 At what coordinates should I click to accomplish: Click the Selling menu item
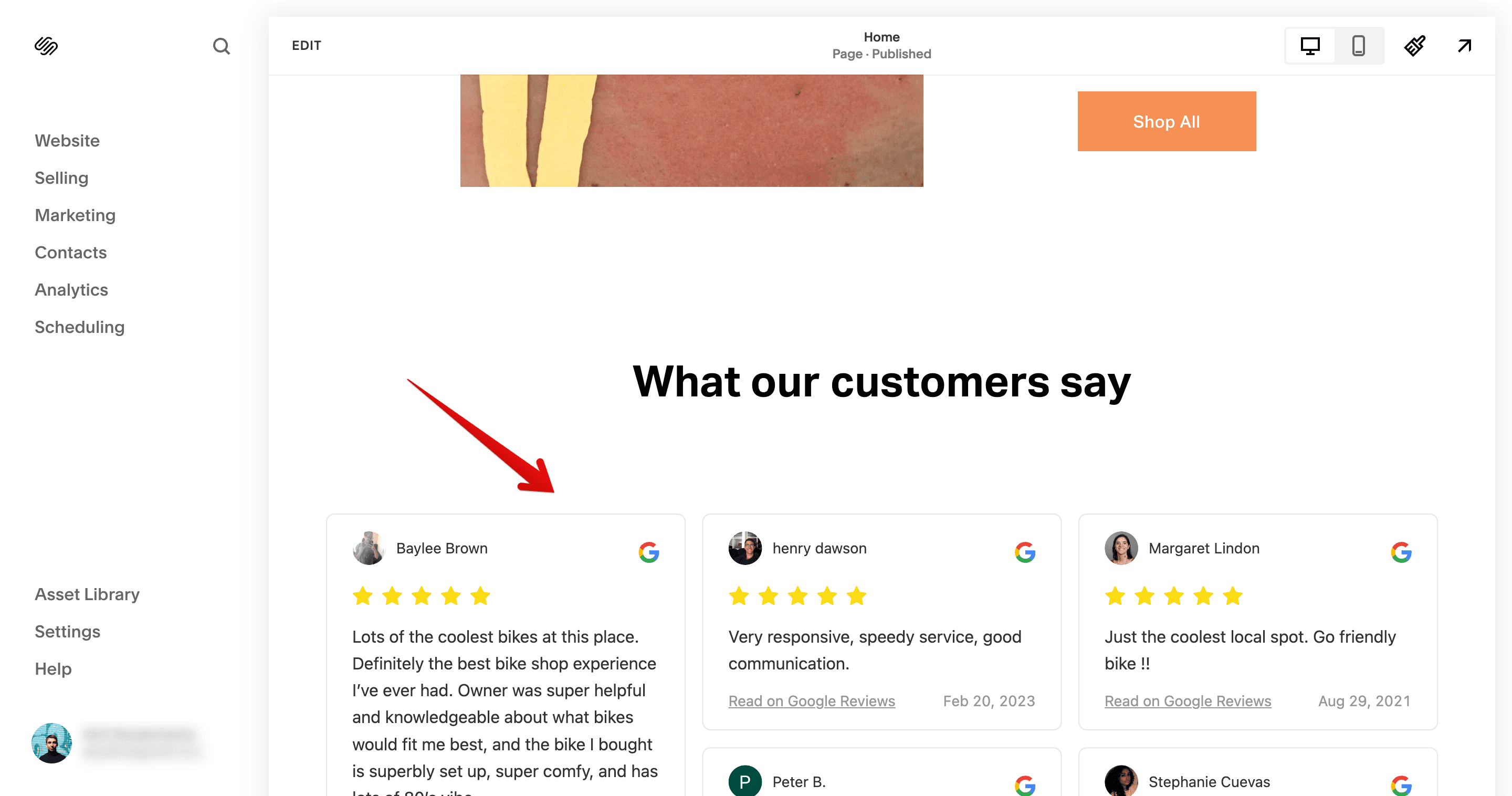click(x=62, y=178)
